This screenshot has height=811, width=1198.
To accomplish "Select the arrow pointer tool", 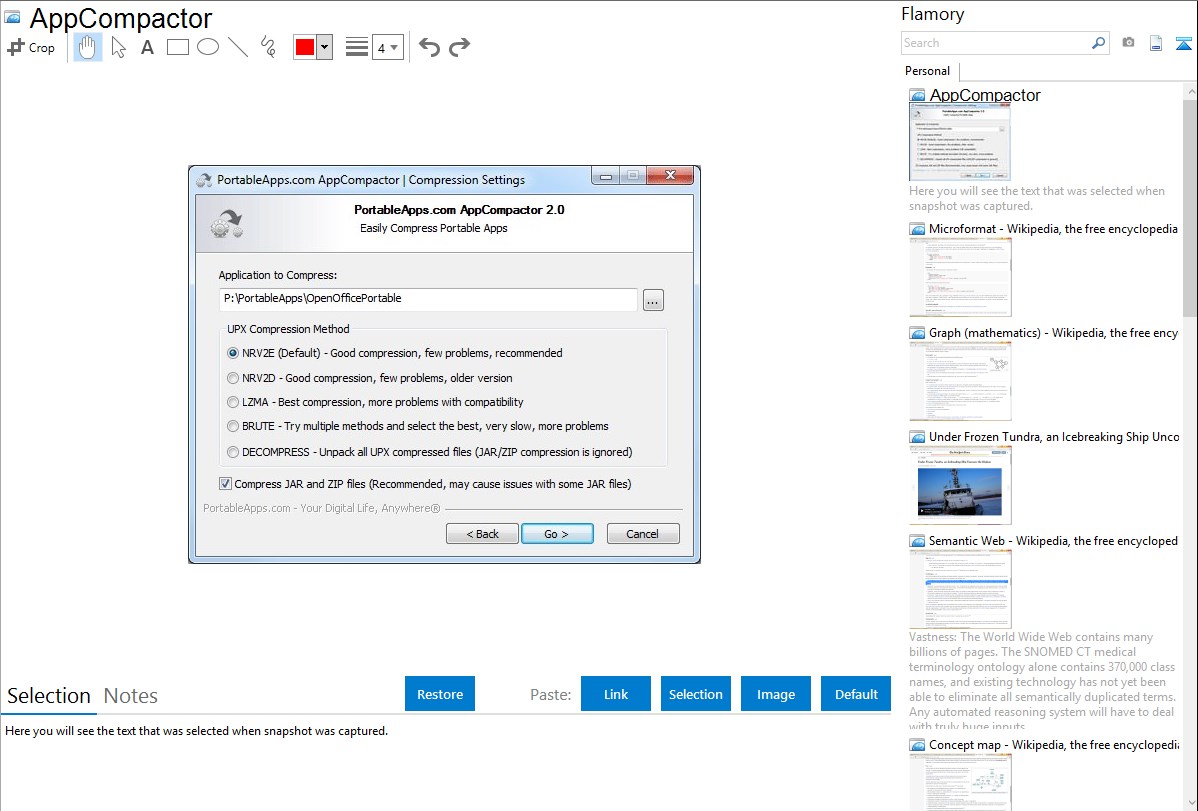I will 118,47.
